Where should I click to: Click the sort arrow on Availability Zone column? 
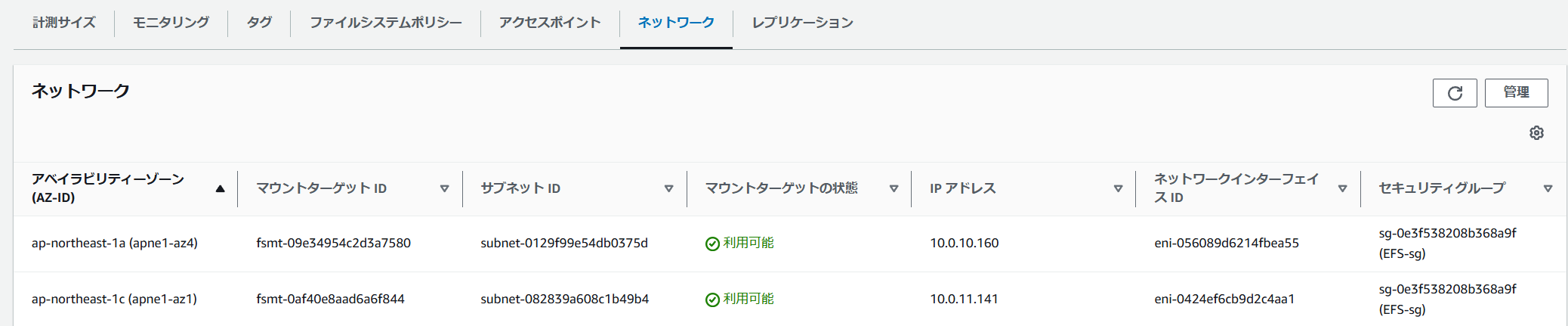point(220,189)
